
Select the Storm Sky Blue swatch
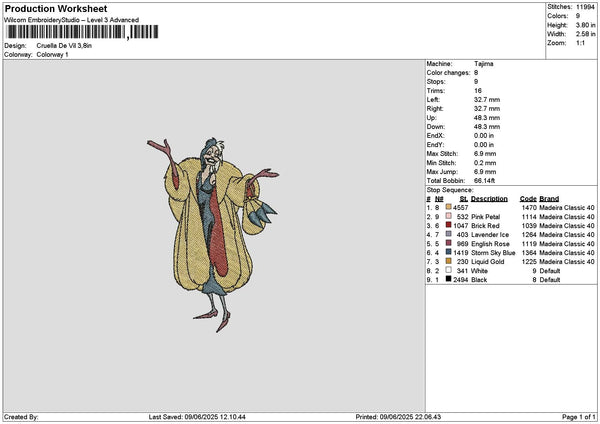449,252
